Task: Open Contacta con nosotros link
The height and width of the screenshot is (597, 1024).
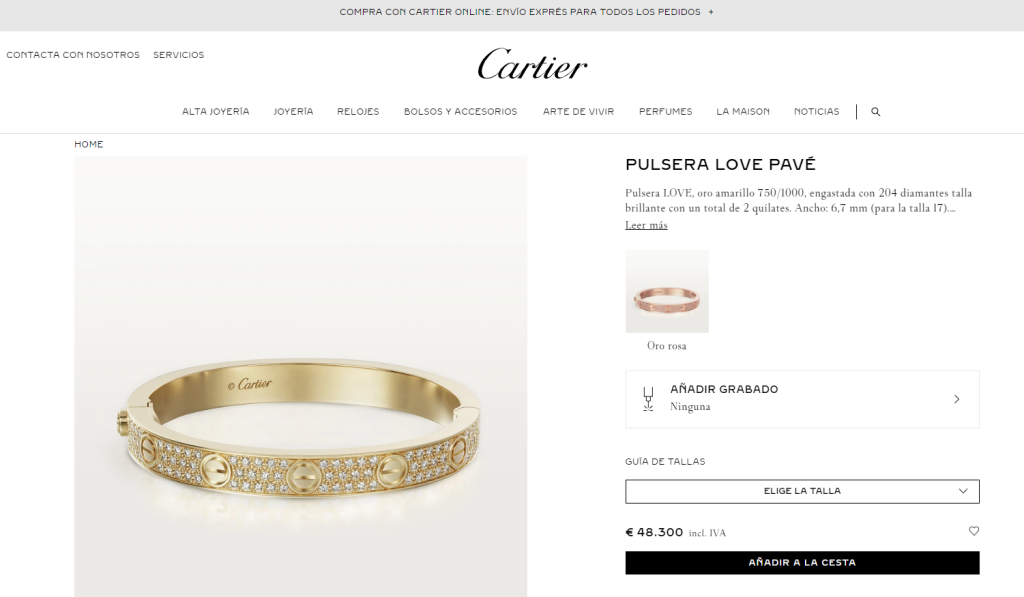Action: pos(73,55)
